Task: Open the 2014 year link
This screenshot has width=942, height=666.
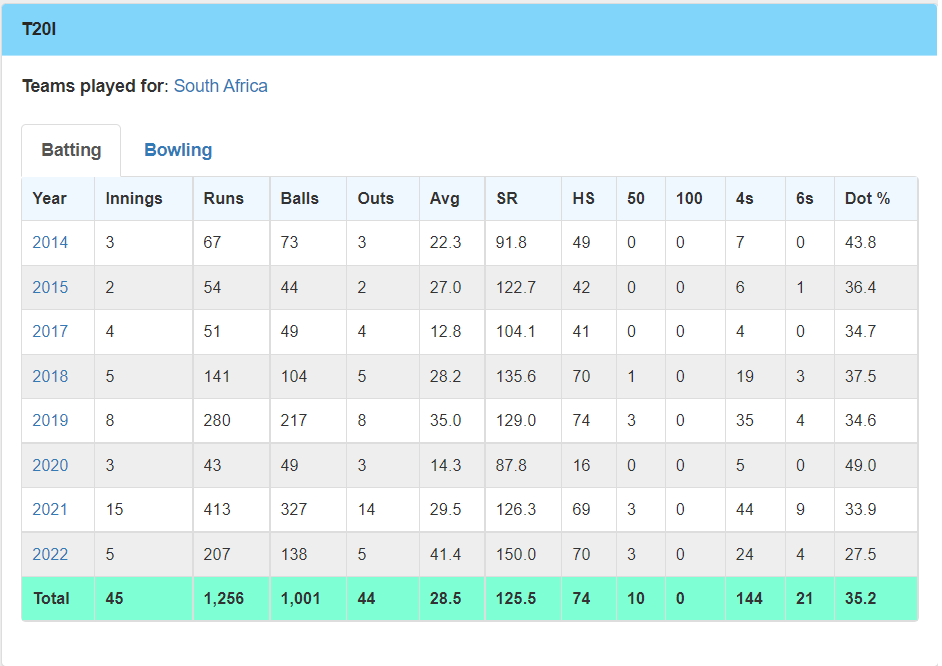Action: (50, 243)
